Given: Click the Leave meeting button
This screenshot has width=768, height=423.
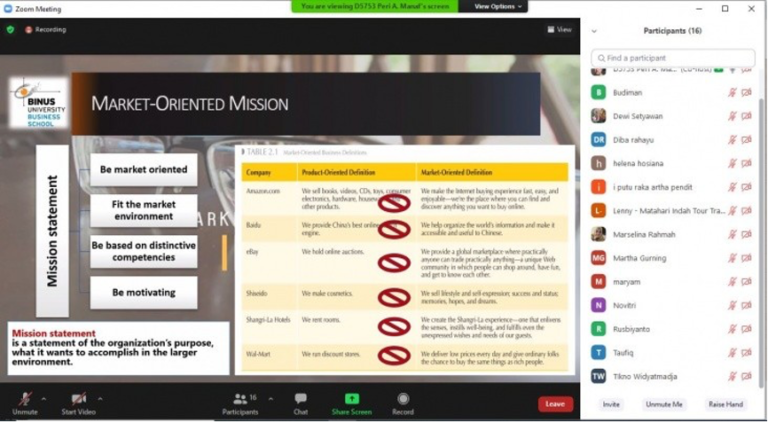Looking at the screenshot, I should click(555, 404).
